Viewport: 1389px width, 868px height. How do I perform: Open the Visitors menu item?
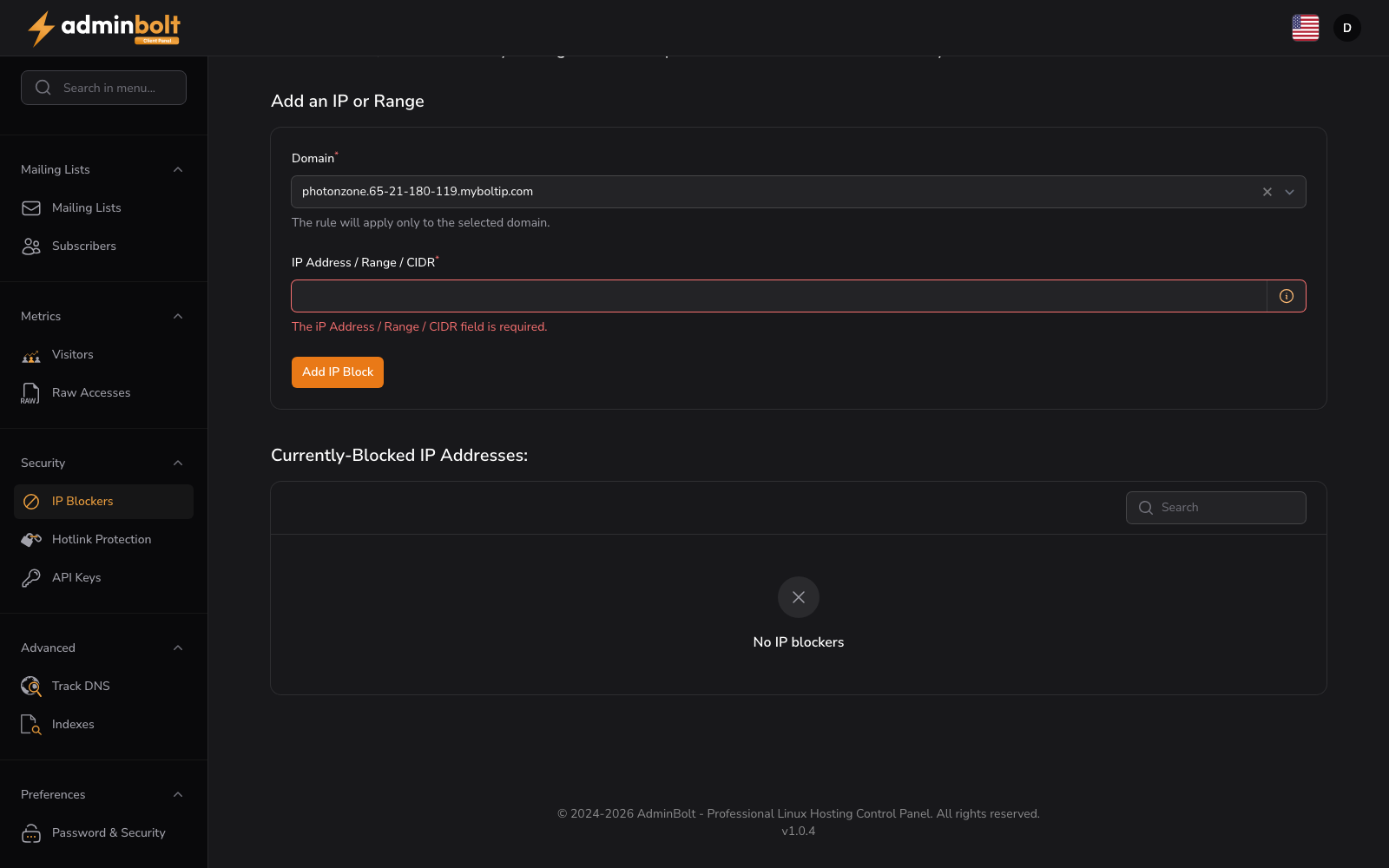pyautogui.click(x=103, y=355)
